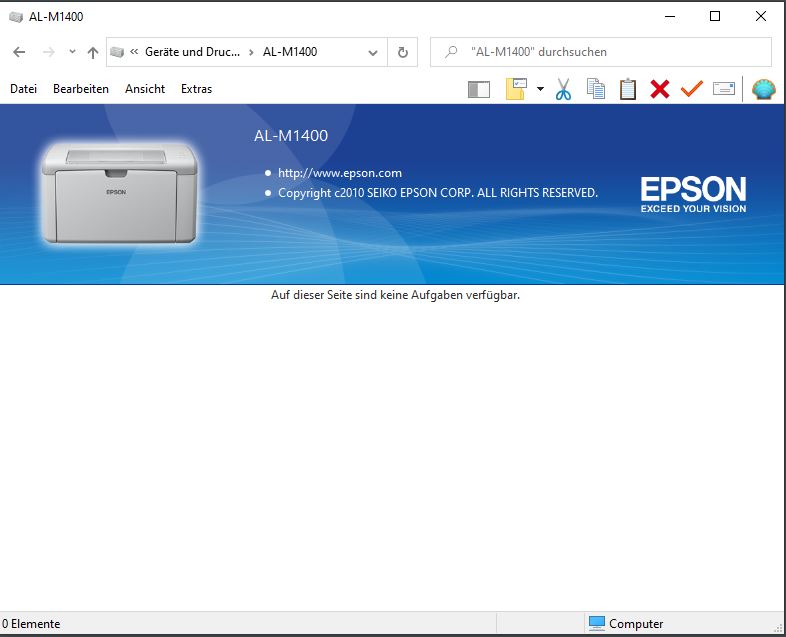Click the Copy documents icon
The height and width of the screenshot is (637, 786).
point(596,89)
